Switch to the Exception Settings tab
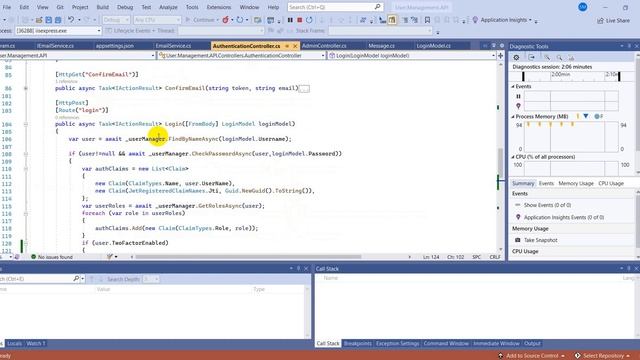The width and height of the screenshot is (640, 360). click(x=398, y=344)
